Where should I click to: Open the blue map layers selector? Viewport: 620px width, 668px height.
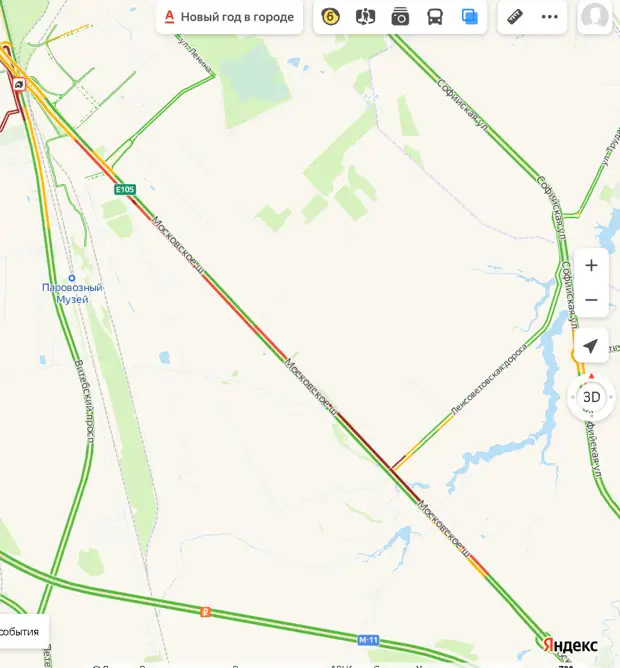tap(470, 17)
